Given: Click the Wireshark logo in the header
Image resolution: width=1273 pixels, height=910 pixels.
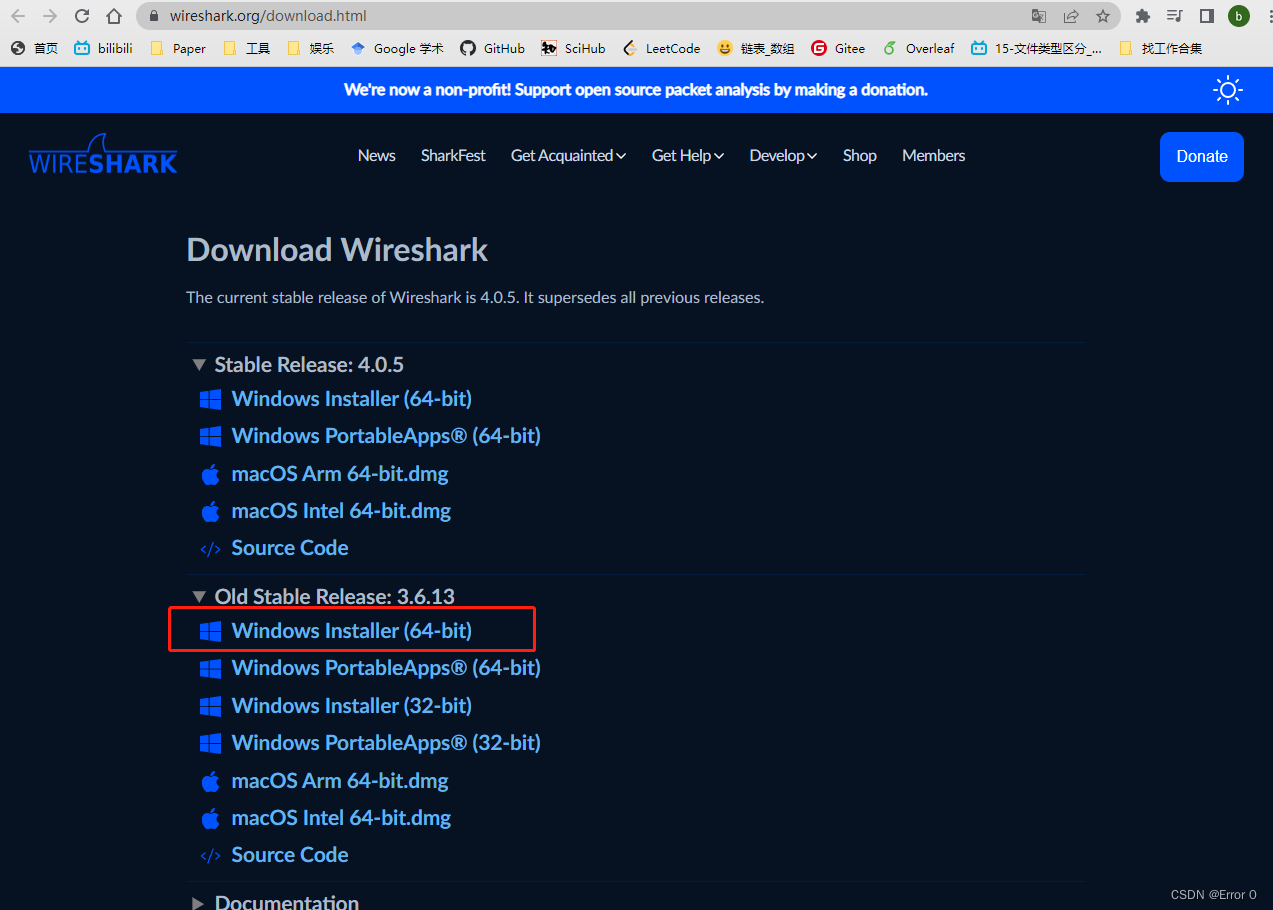Looking at the screenshot, I should click(x=102, y=153).
